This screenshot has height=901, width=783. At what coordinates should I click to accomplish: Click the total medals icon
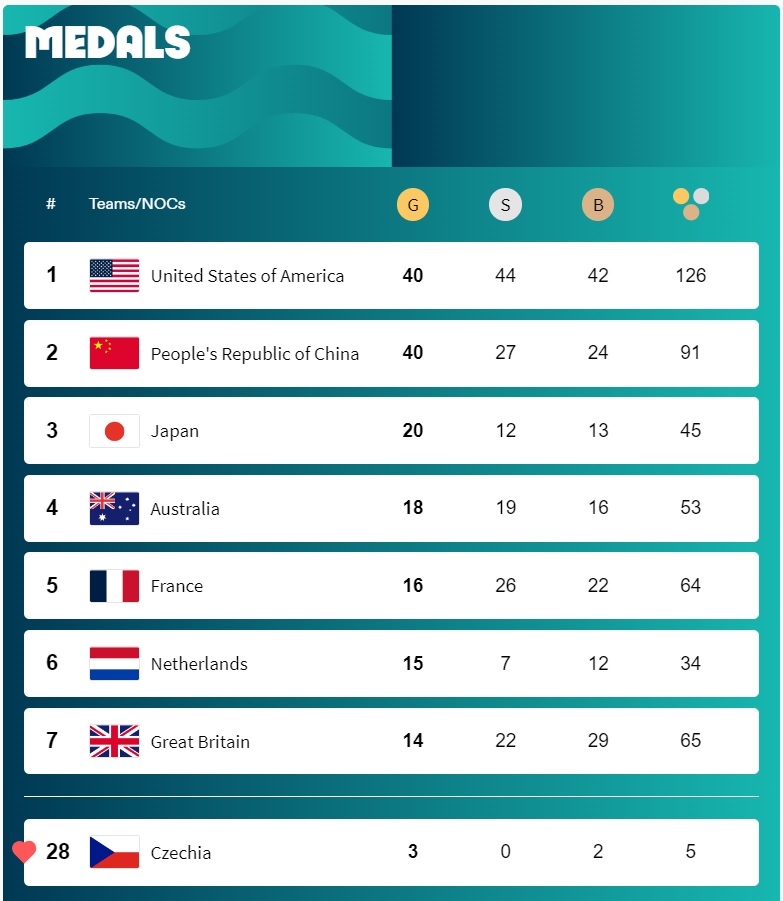pos(691,204)
